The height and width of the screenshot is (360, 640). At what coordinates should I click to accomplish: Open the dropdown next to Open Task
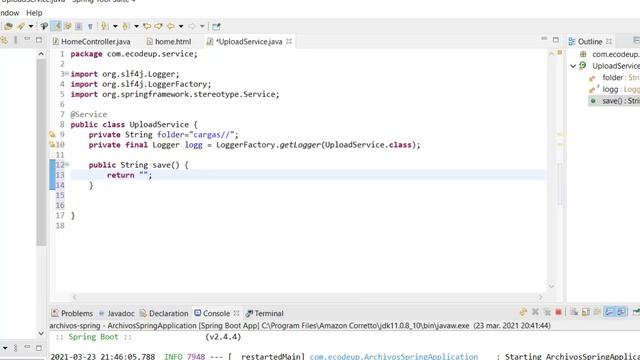click(31, 27)
